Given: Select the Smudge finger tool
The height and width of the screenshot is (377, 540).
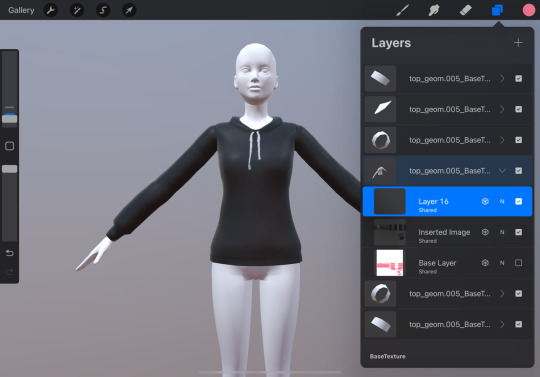Looking at the screenshot, I should pos(434,10).
